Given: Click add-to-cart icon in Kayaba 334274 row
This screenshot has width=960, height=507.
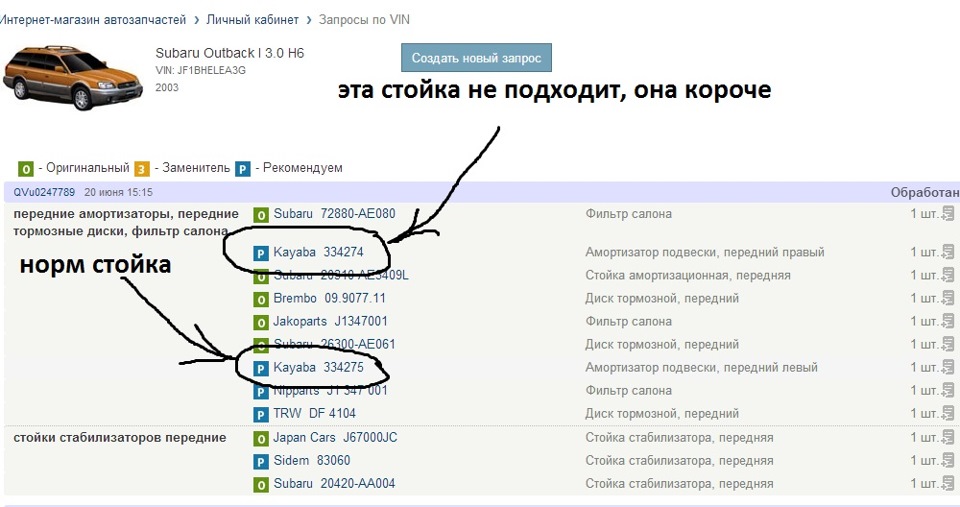Looking at the screenshot, I should (x=948, y=252).
